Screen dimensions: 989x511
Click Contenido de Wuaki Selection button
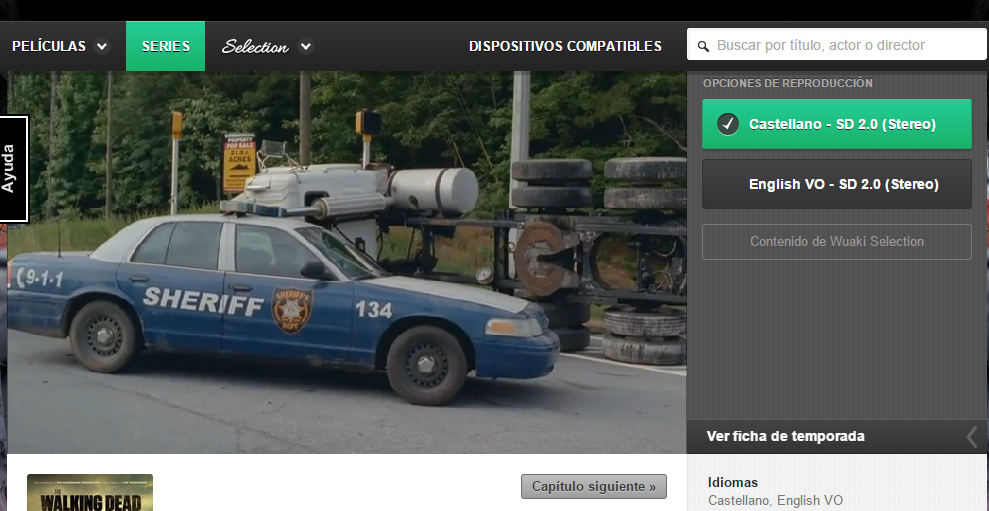pyautogui.click(x=836, y=242)
